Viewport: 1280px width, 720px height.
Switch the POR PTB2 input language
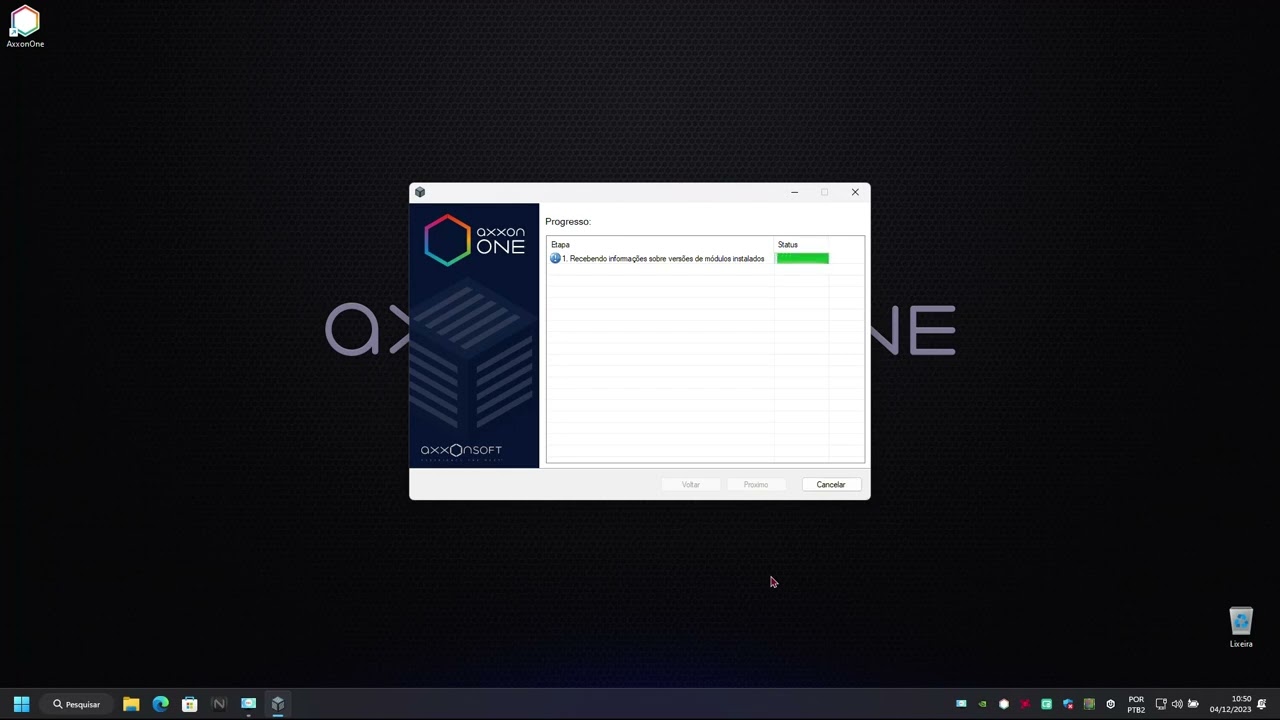click(x=1136, y=704)
